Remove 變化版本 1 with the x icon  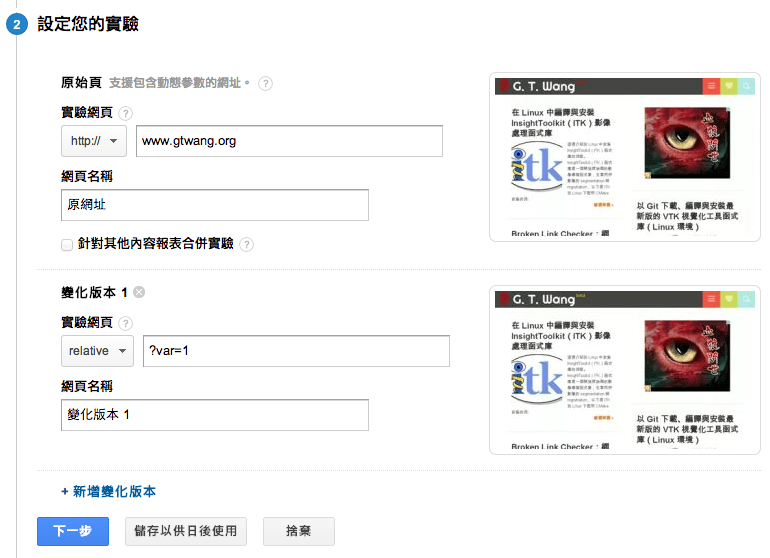pos(139,292)
